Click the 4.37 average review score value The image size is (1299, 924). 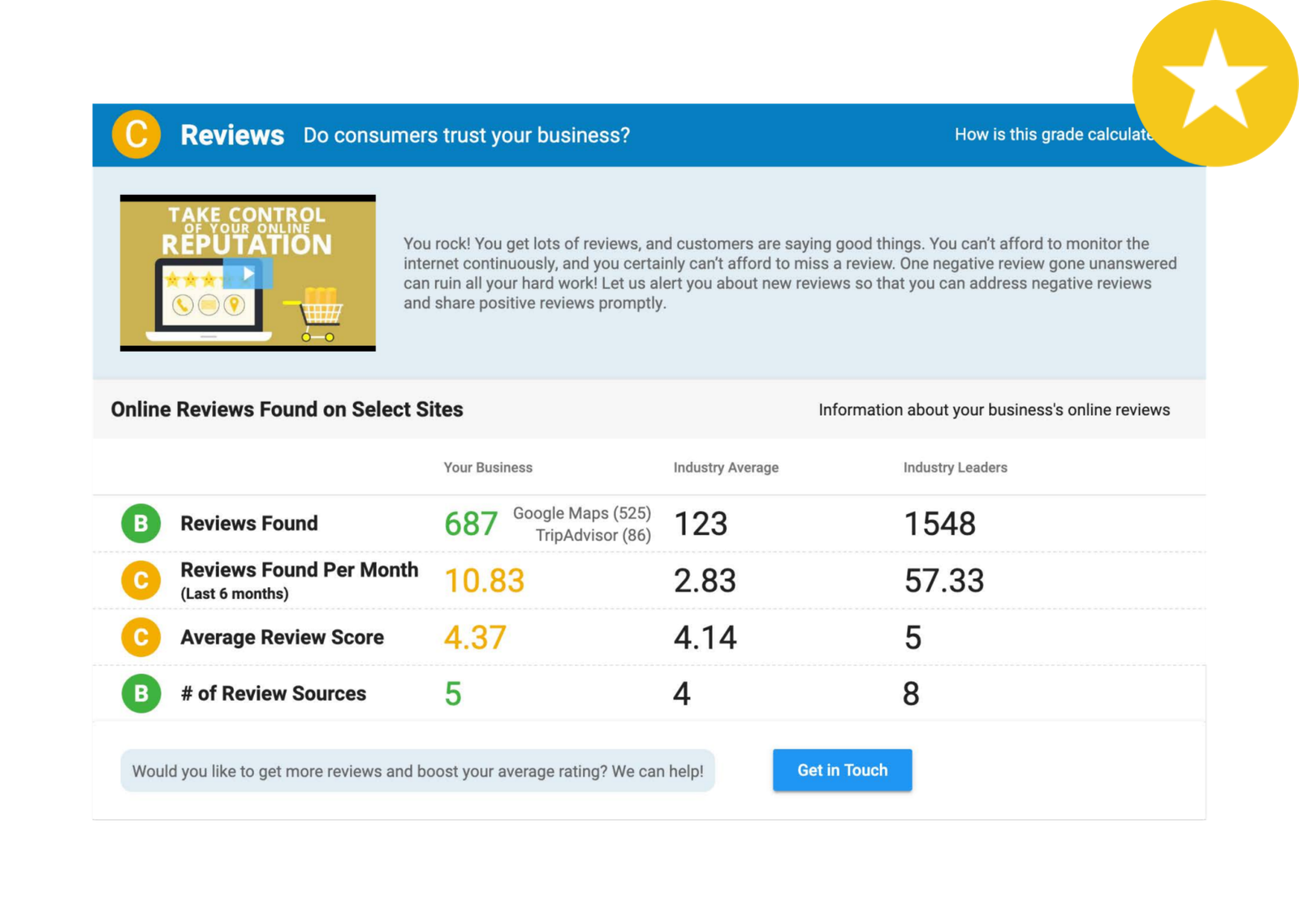475,637
